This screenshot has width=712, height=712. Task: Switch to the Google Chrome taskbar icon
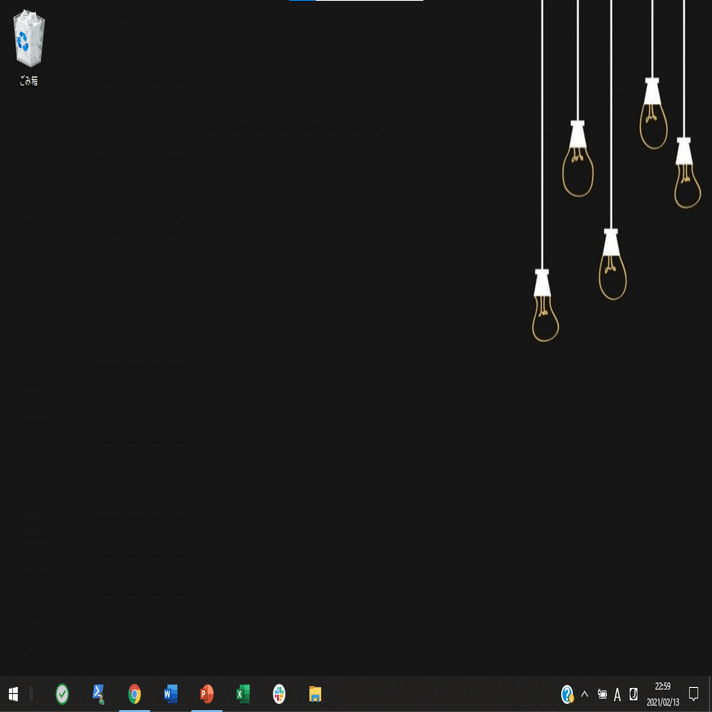coord(134,694)
